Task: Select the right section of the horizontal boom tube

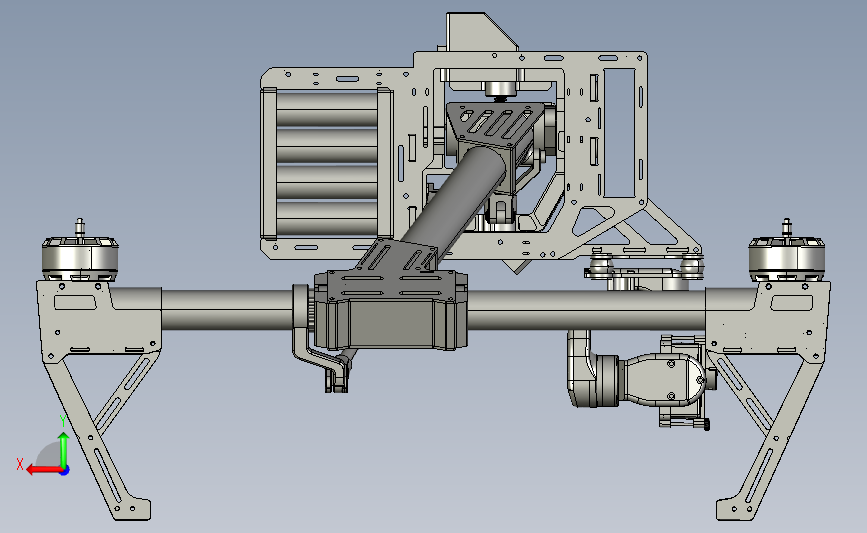Action: click(x=587, y=309)
